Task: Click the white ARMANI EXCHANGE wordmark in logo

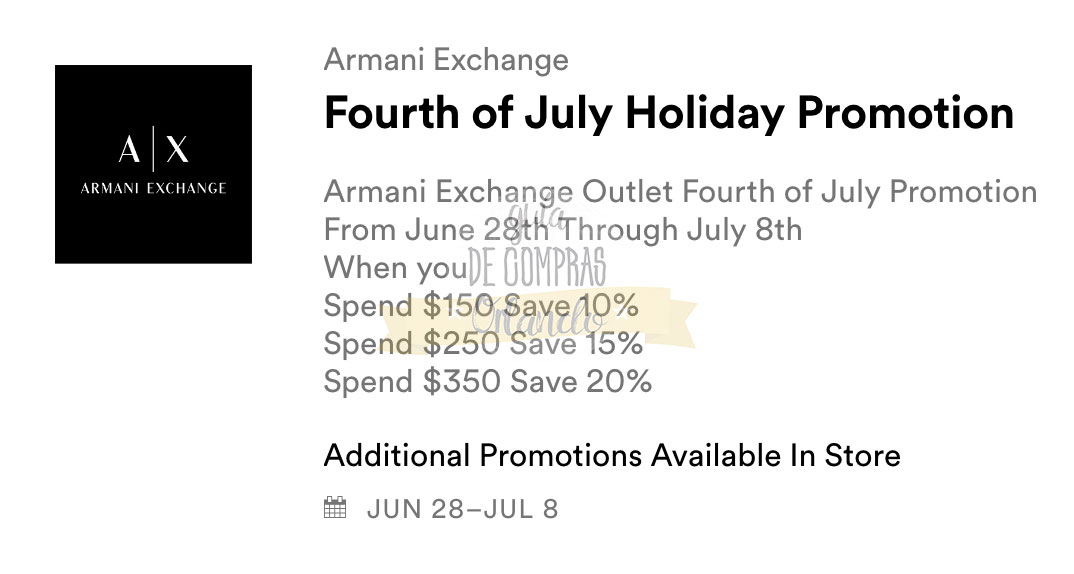Action: coord(153,188)
